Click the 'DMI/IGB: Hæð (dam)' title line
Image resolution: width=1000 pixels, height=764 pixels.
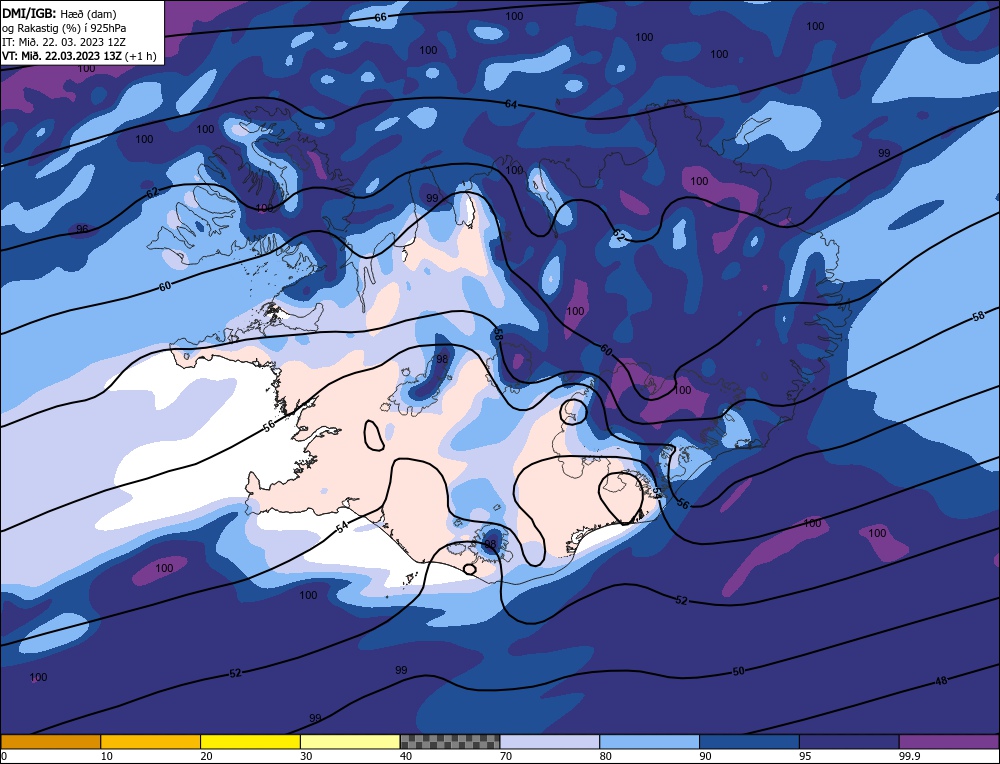tap(59, 13)
